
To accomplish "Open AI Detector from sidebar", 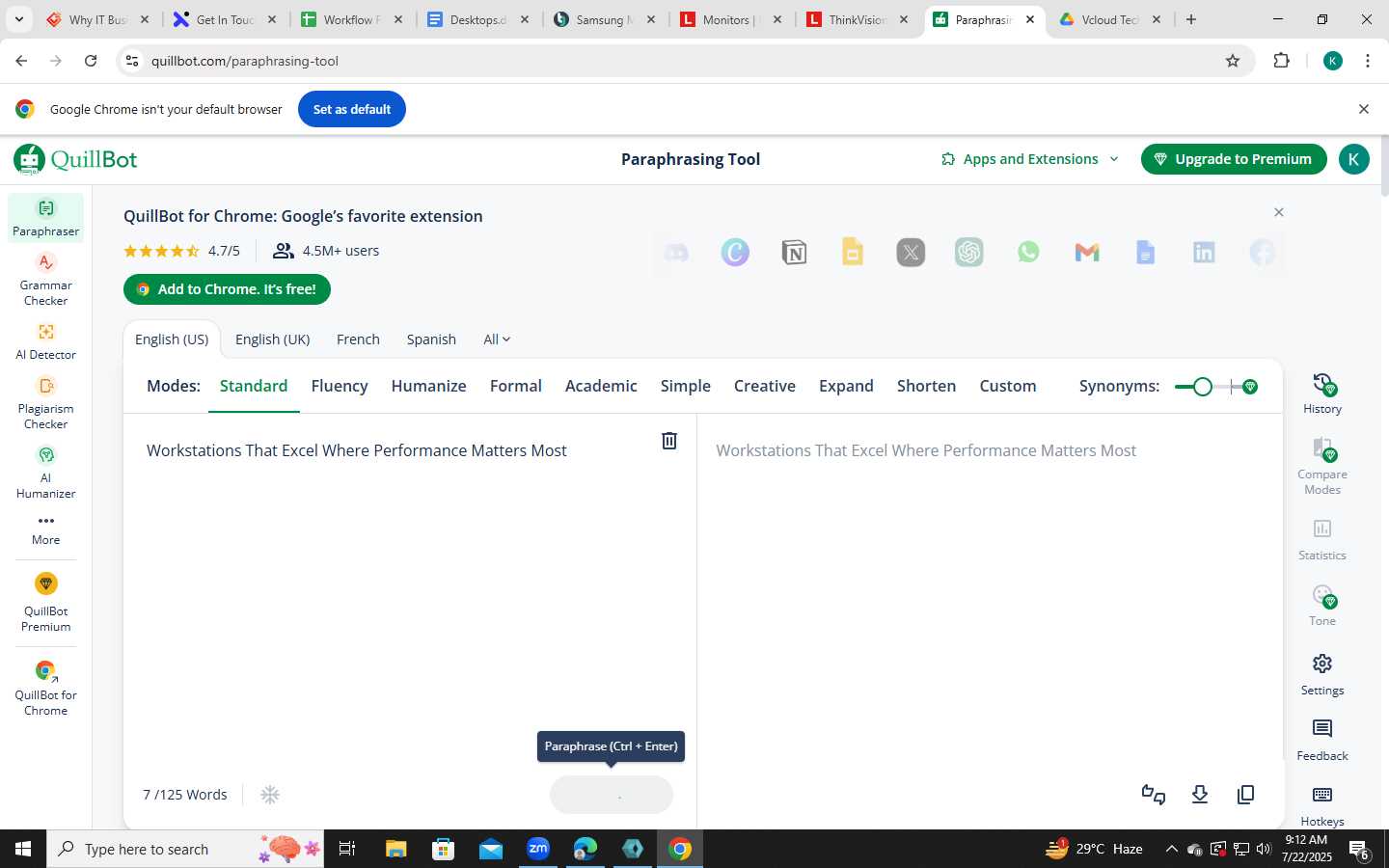I will pyautogui.click(x=45, y=341).
